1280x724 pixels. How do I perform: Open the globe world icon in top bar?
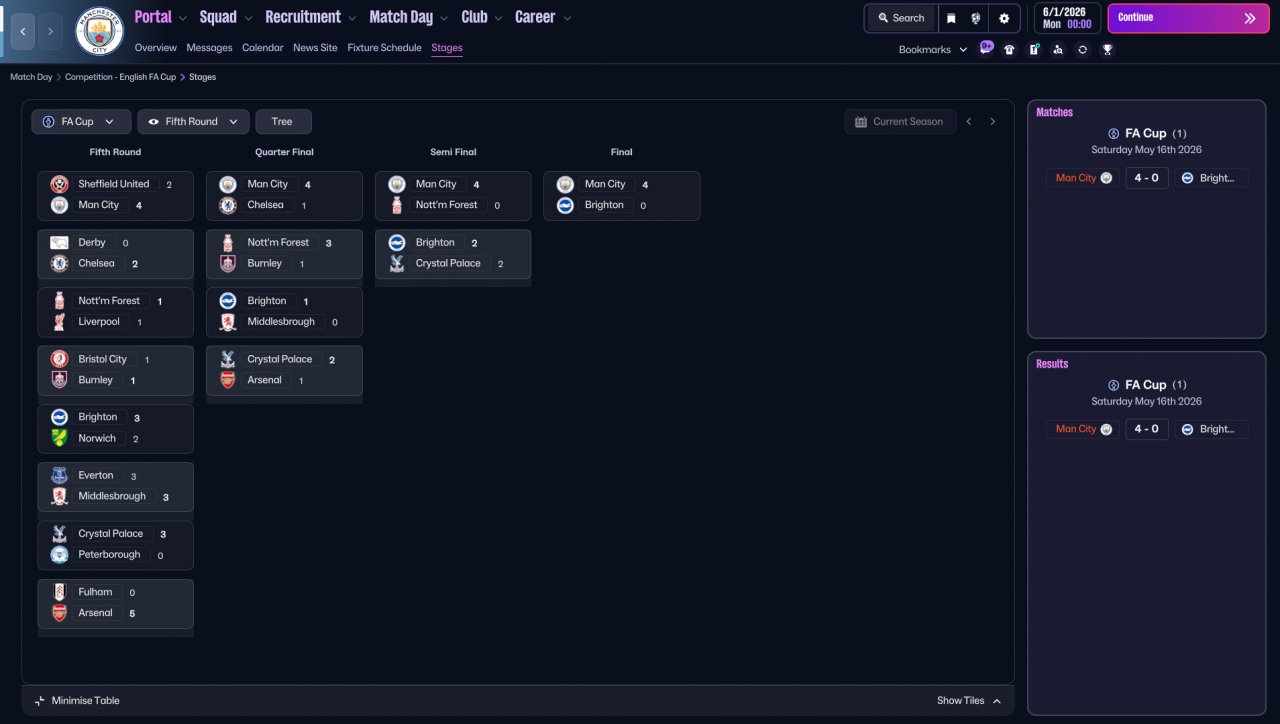pyautogui.click(x=976, y=18)
